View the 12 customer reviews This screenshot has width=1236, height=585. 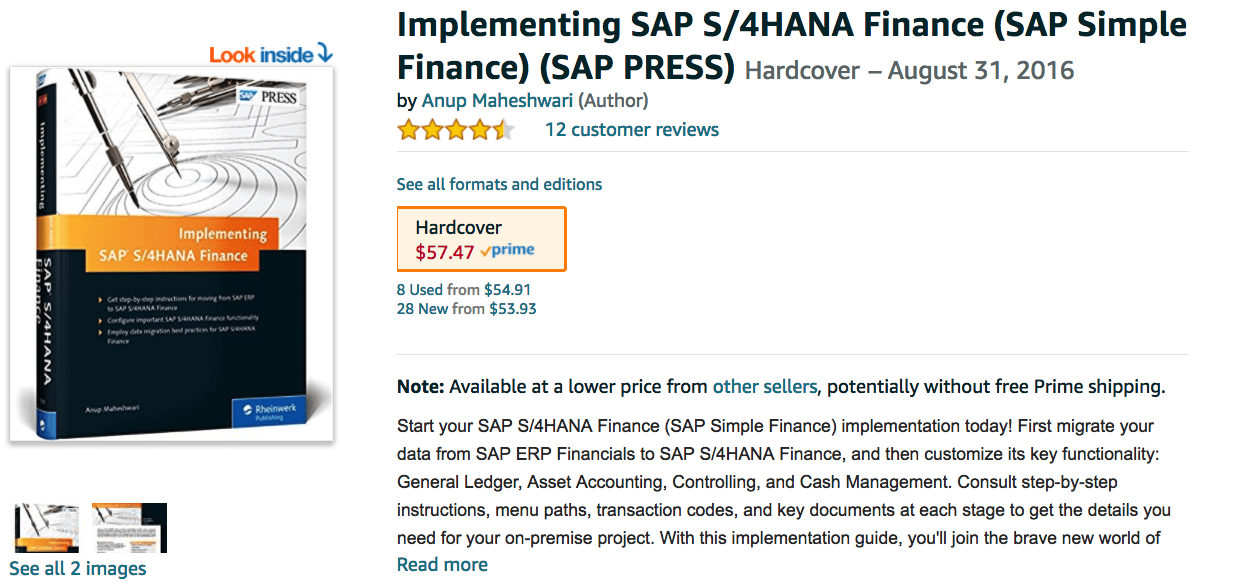coord(631,130)
